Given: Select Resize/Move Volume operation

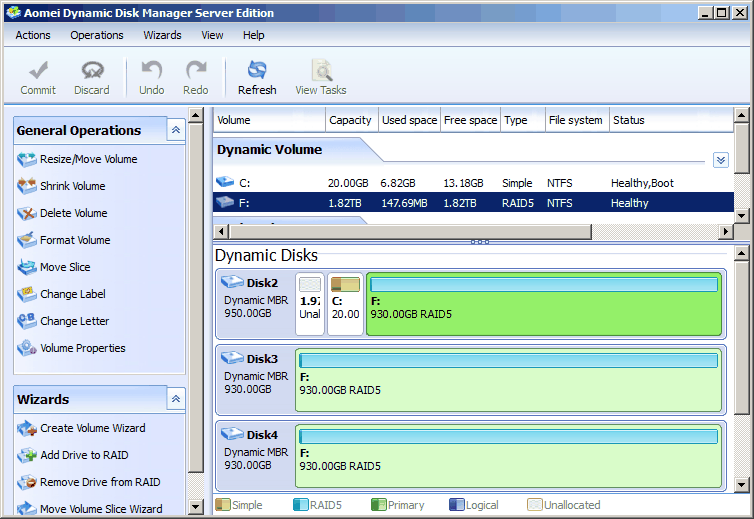Looking at the screenshot, I should tap(88, 159).
